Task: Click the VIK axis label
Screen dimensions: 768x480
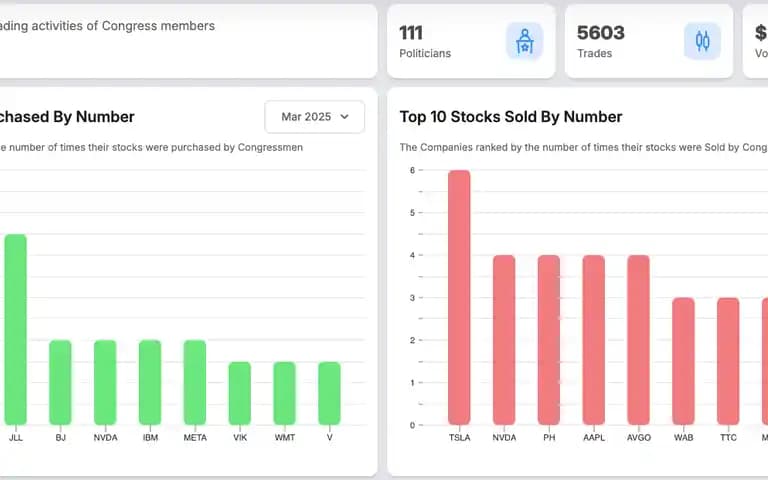Action: click(240, 437)
